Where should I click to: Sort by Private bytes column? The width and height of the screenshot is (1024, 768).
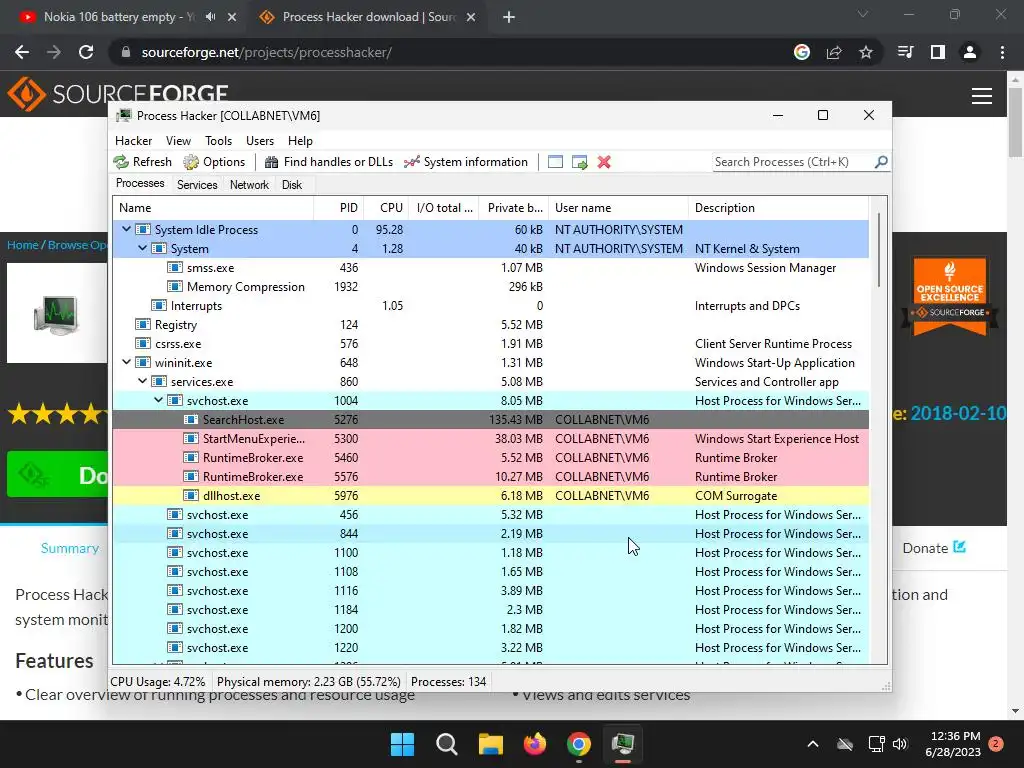(514, 208)
